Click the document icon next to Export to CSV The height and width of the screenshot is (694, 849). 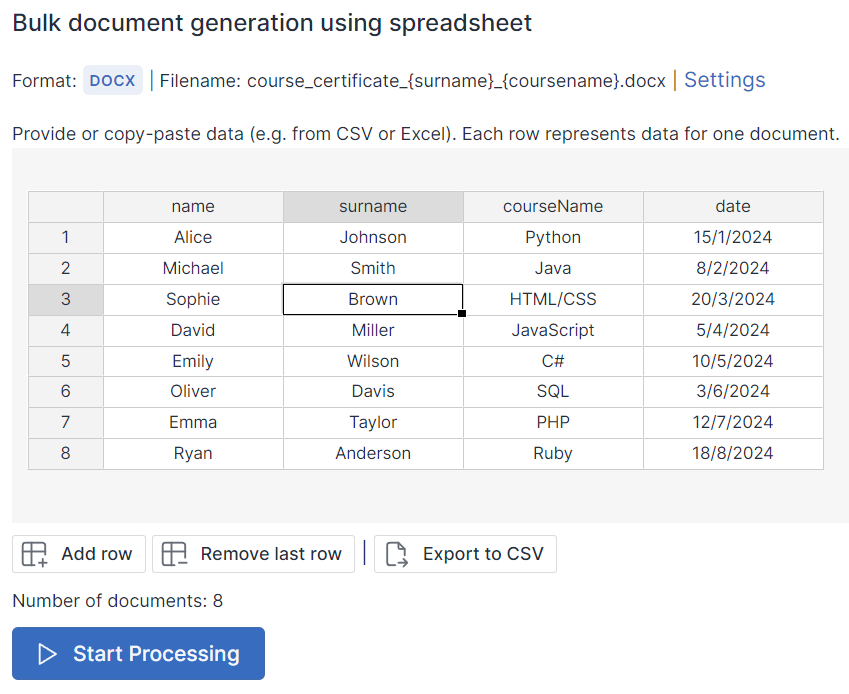(398, 553)
